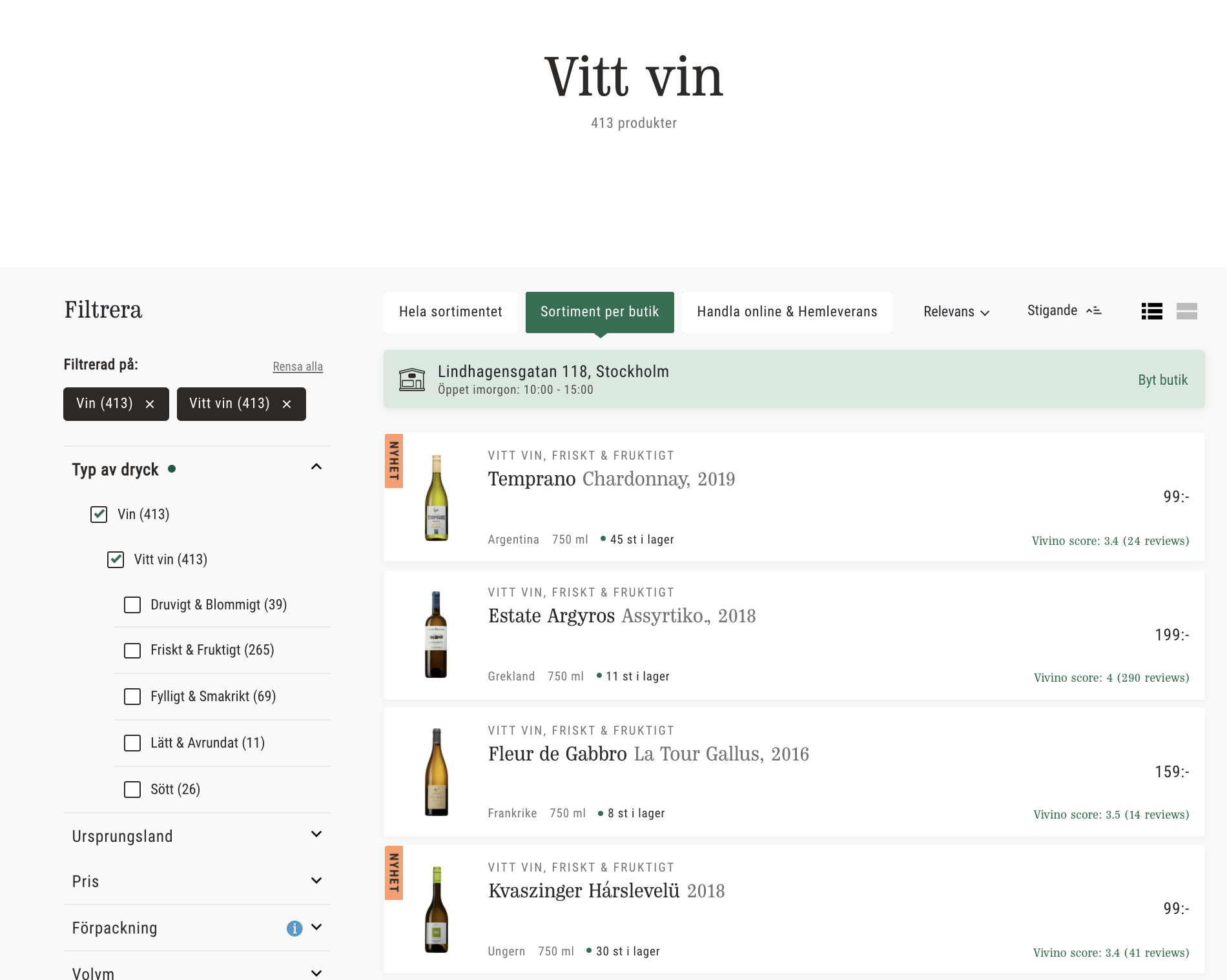
Task: Open the Förpackning info icon
Action: tap(294, 928)
